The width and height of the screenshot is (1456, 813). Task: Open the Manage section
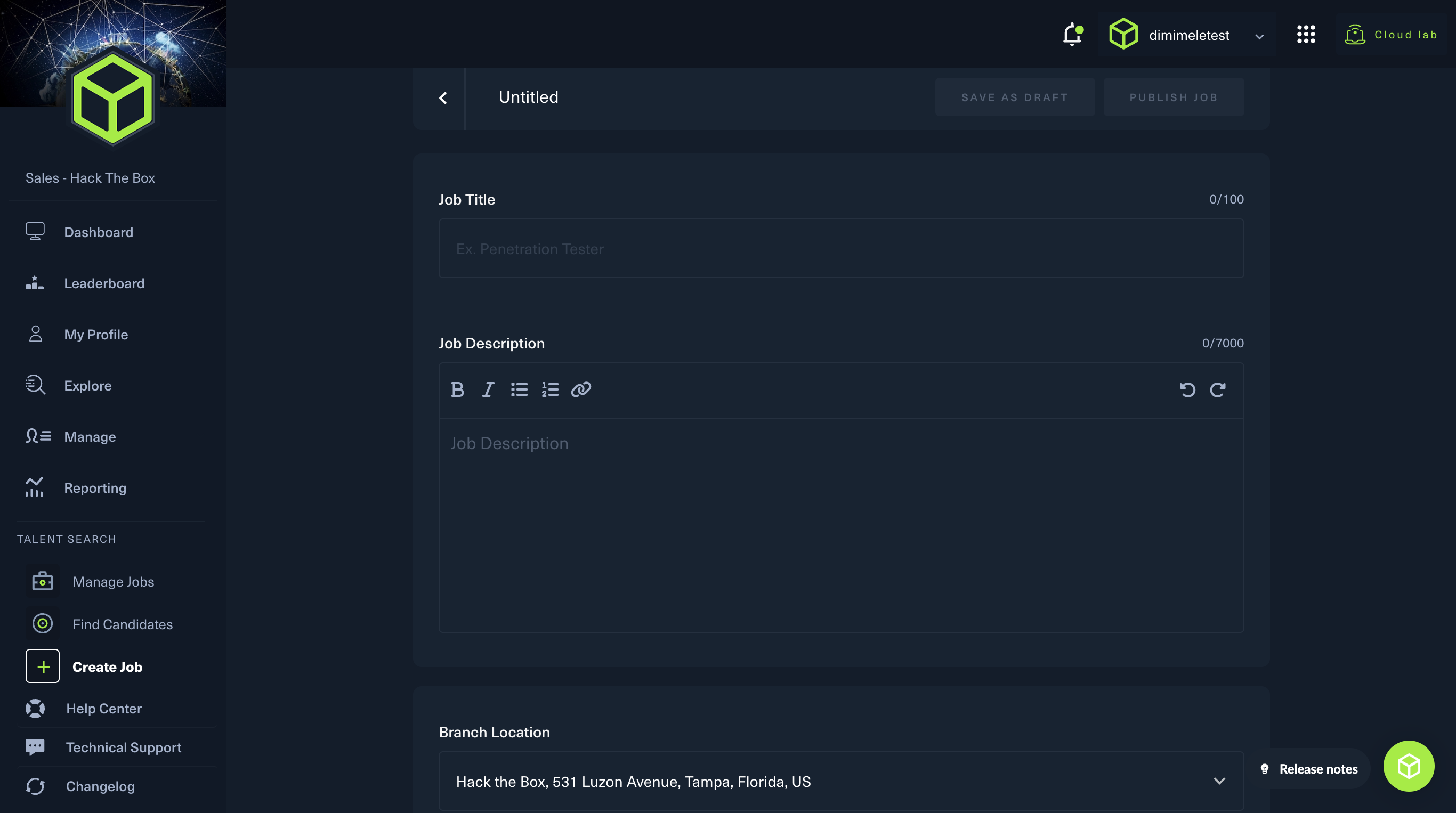91,437
